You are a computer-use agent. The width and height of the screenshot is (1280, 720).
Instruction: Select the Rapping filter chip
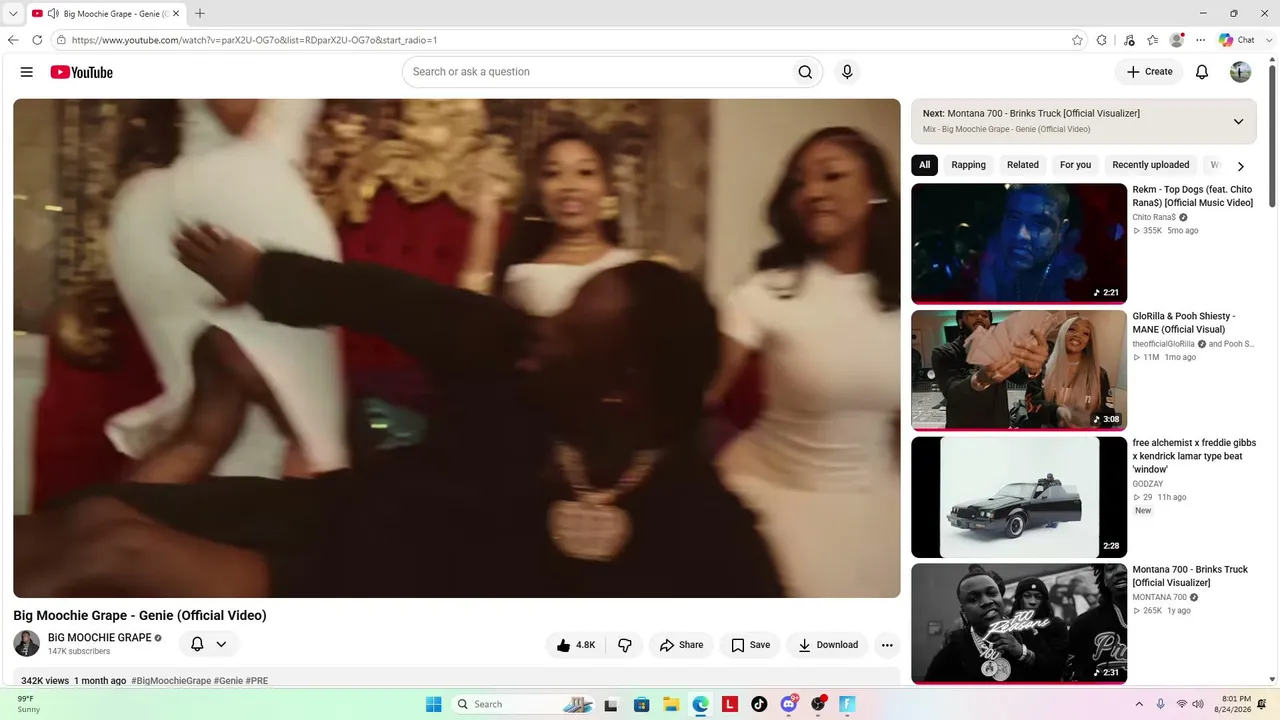click(x=968, y=165)
